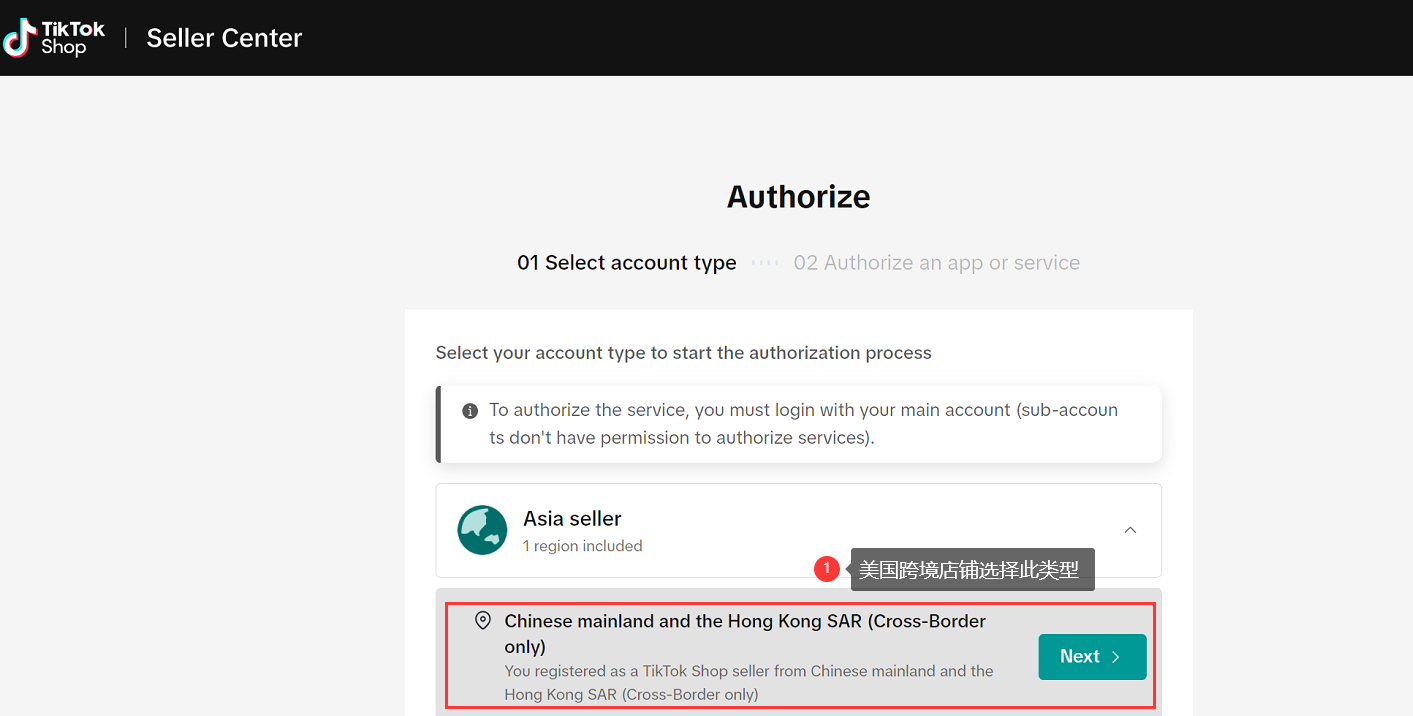Click the Authorize page heading
Viewport: 1413px width, 716px height.
pos(798,197)
